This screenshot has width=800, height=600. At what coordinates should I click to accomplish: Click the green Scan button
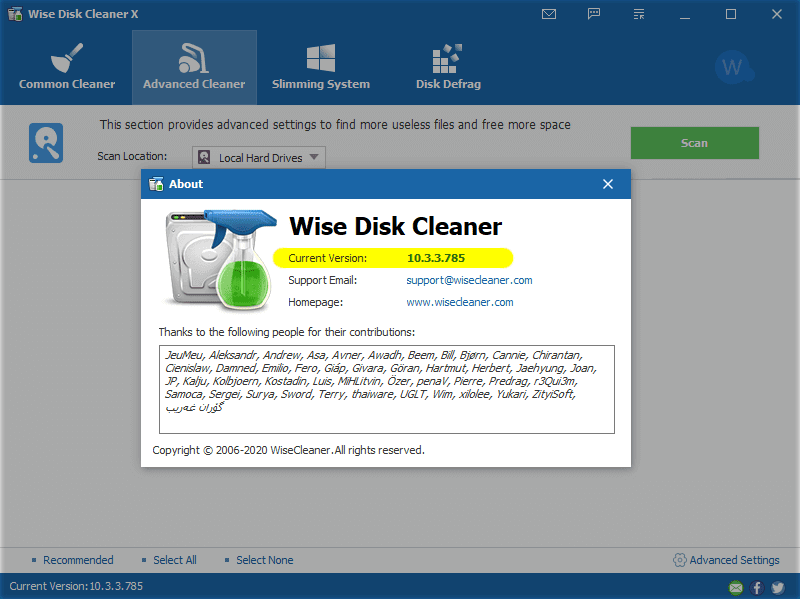pyautogui.click(x=694, y=143)
